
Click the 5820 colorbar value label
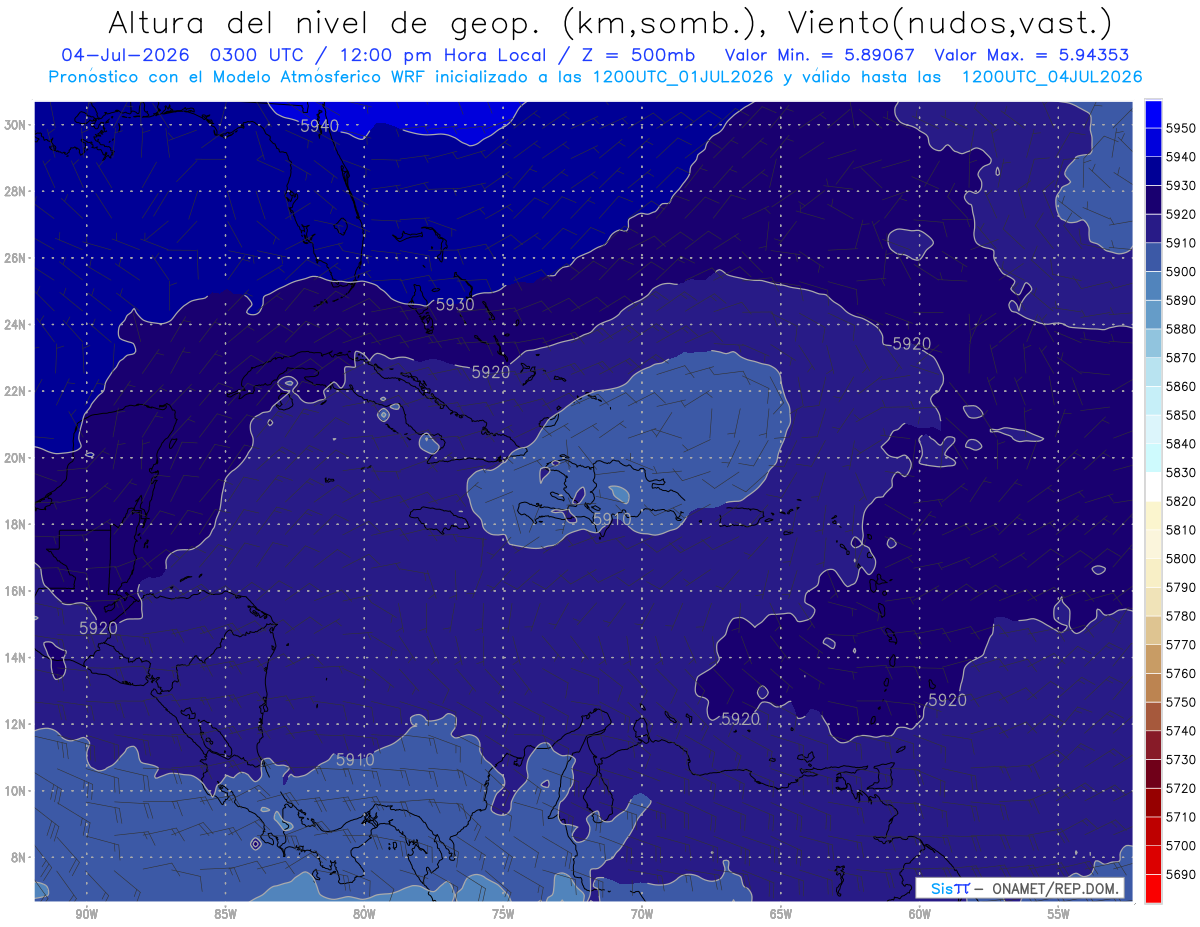click(x=1181, y=501)
